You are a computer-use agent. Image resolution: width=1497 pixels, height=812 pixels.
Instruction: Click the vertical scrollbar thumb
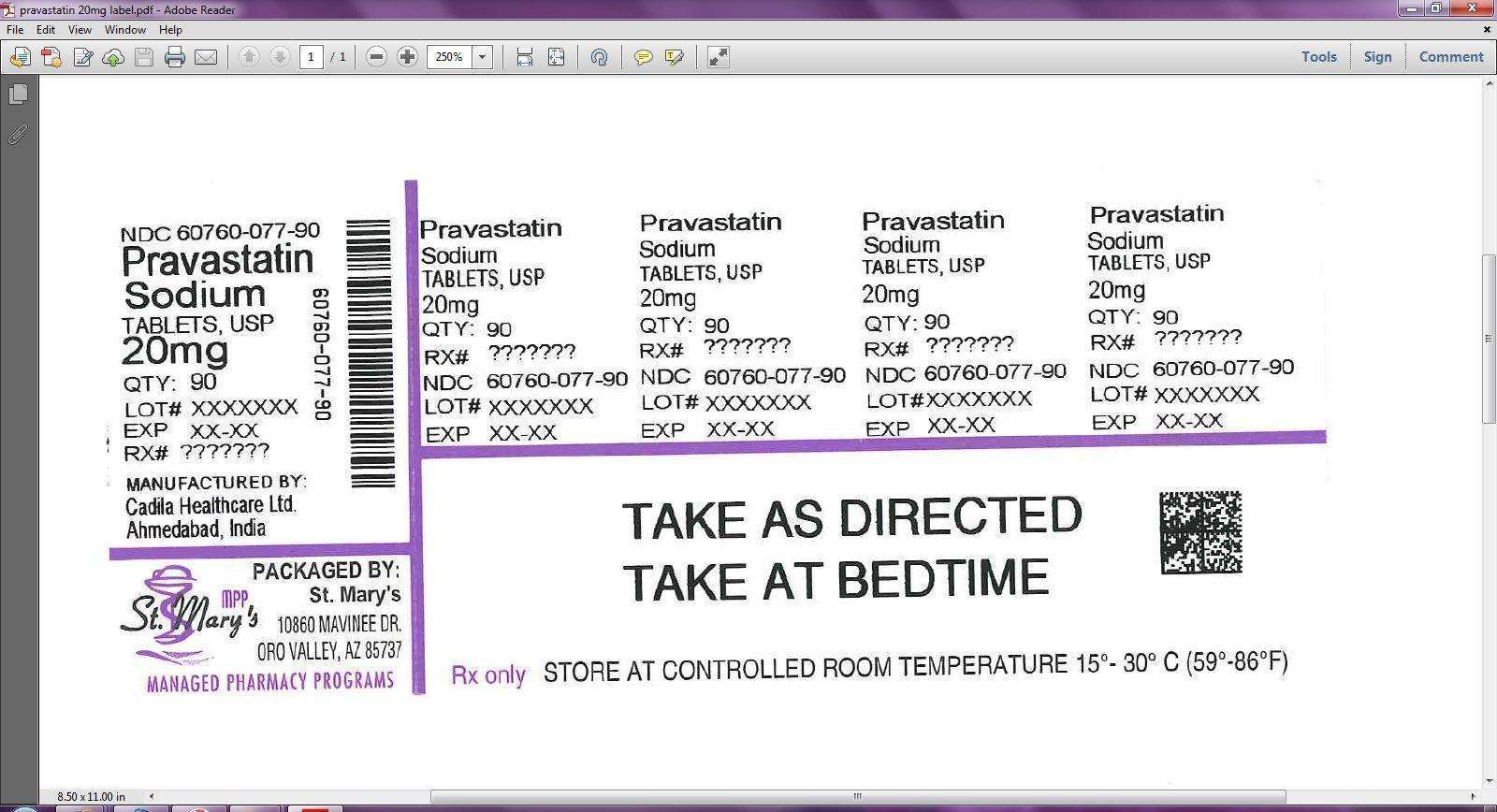1489,339
